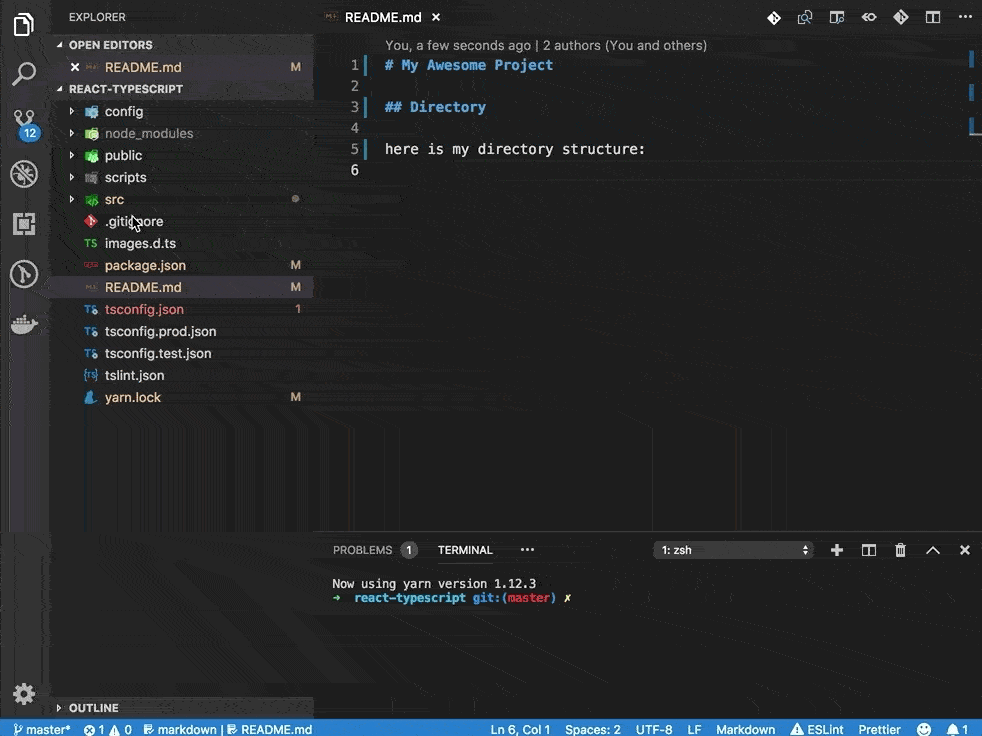
Task: Change file encoding UTF-8
Action: (x=654, y=729)
